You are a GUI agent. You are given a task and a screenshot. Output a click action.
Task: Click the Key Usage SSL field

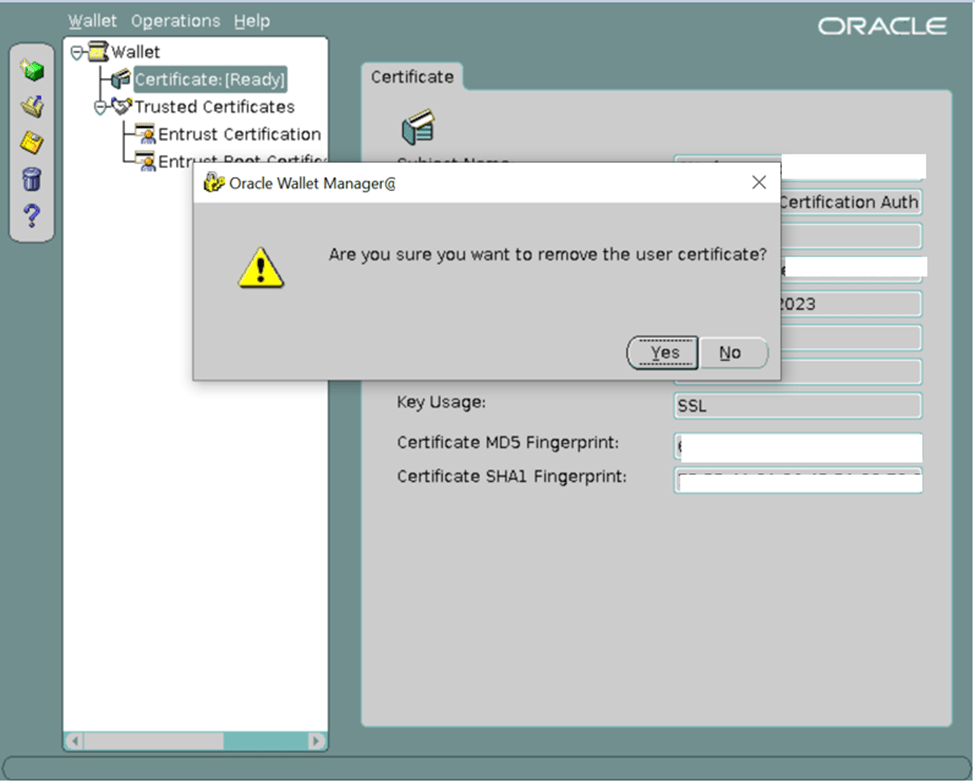click(x=797, y=406)
